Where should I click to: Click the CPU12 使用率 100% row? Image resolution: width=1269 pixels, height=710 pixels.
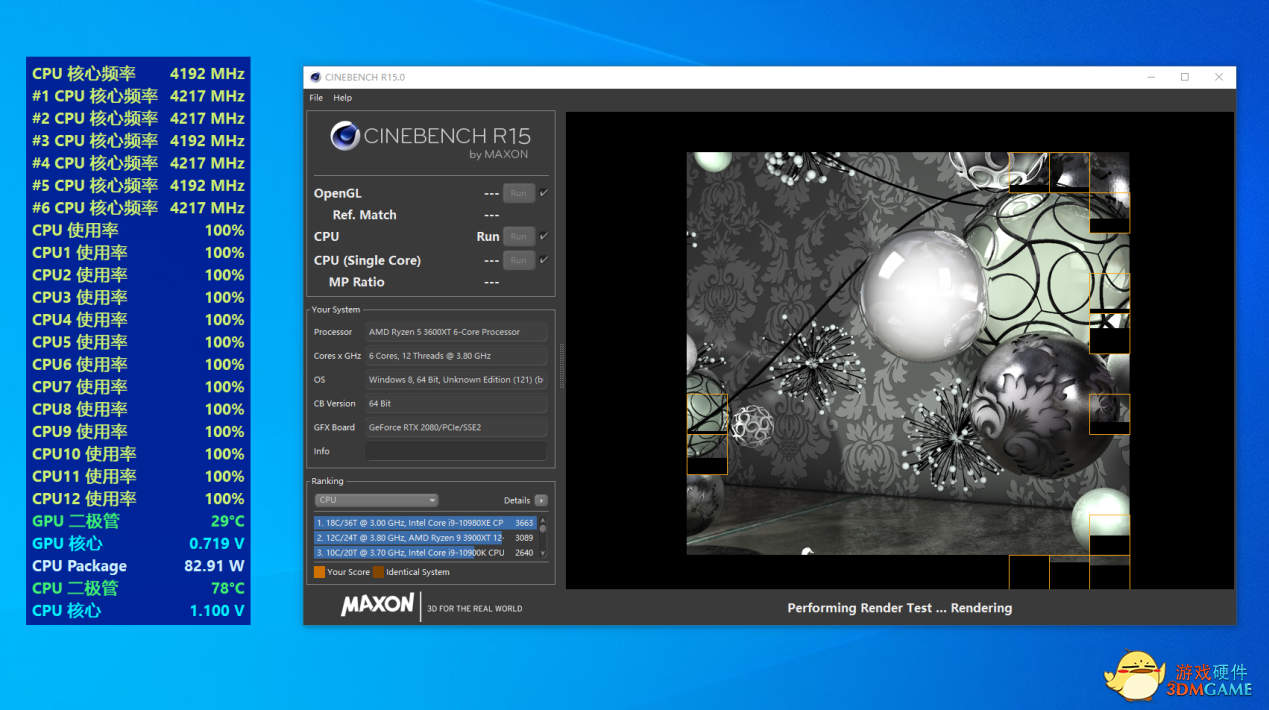pyautogui.click(x=138, y=499)
